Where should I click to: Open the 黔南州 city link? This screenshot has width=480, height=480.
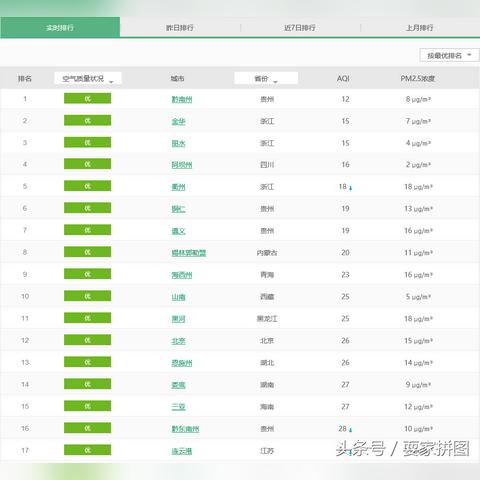182,99
